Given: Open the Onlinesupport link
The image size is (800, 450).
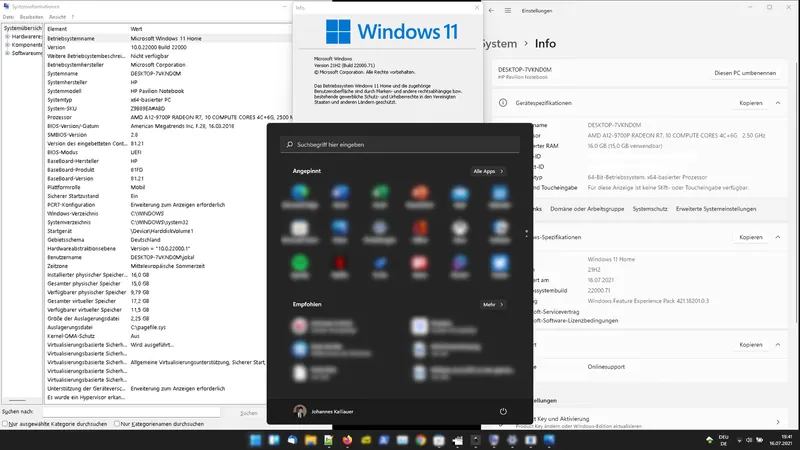Looking at the screenshot, I should pyautogui.click(x=606, y=366).
